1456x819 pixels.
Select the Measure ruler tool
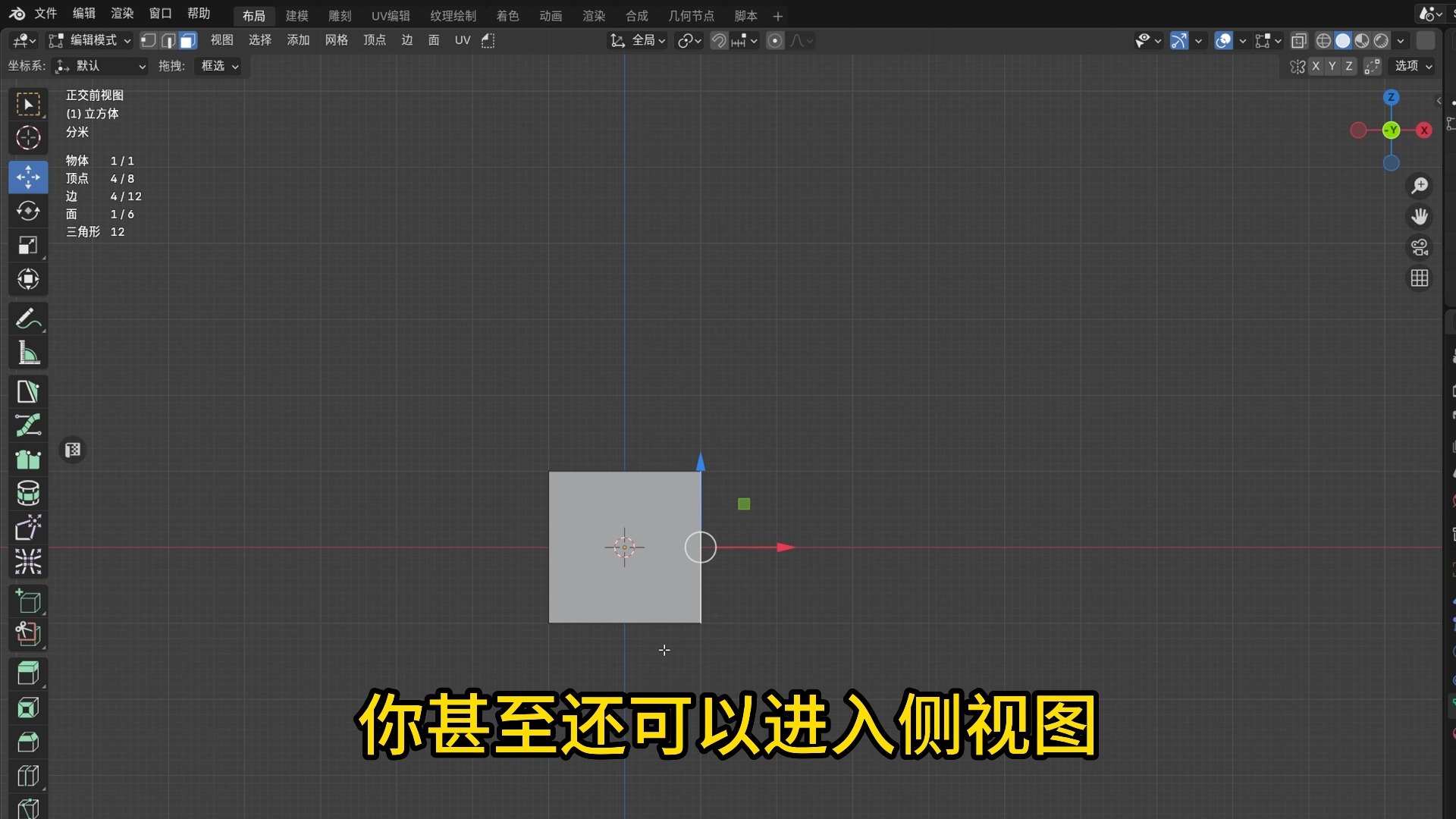28,353
